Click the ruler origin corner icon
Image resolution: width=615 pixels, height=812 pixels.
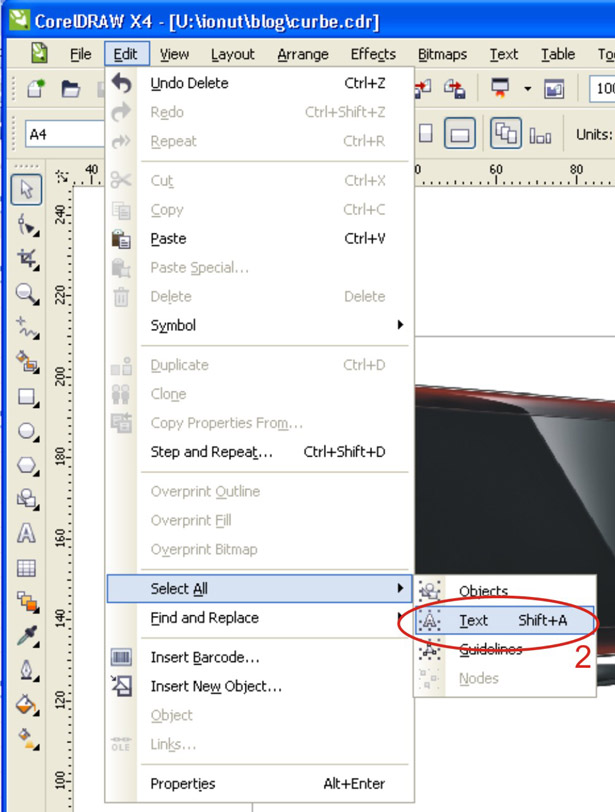click(62, 177)
